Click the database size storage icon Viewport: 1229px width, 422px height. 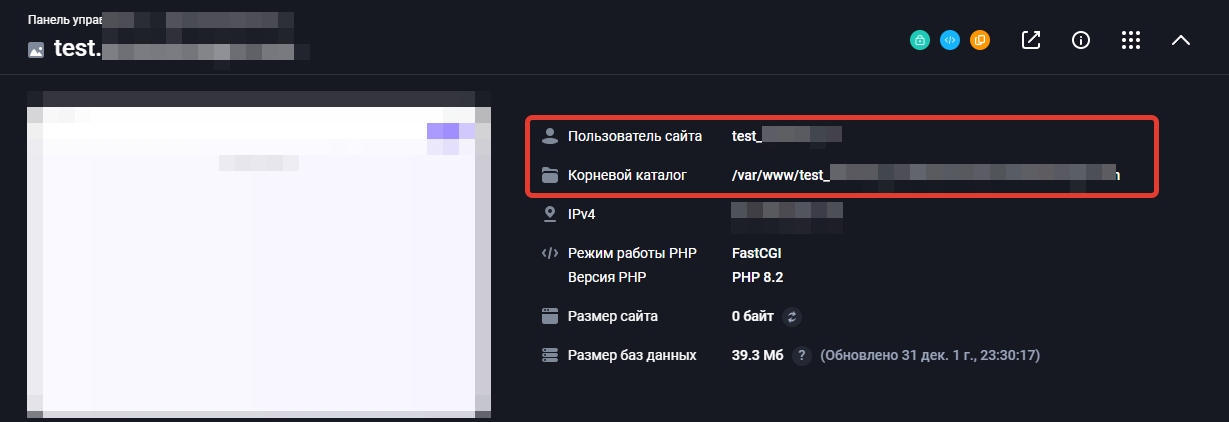(548, 355)
